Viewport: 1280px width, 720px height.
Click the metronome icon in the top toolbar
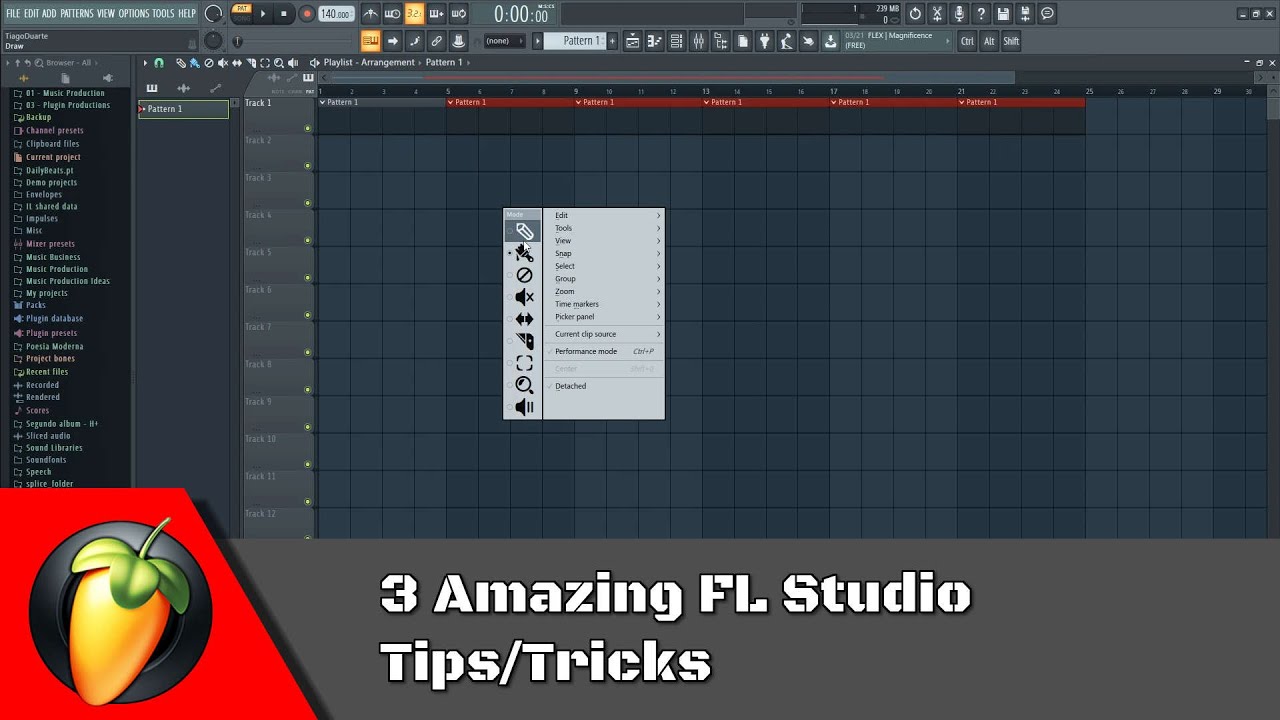(371, 14)
